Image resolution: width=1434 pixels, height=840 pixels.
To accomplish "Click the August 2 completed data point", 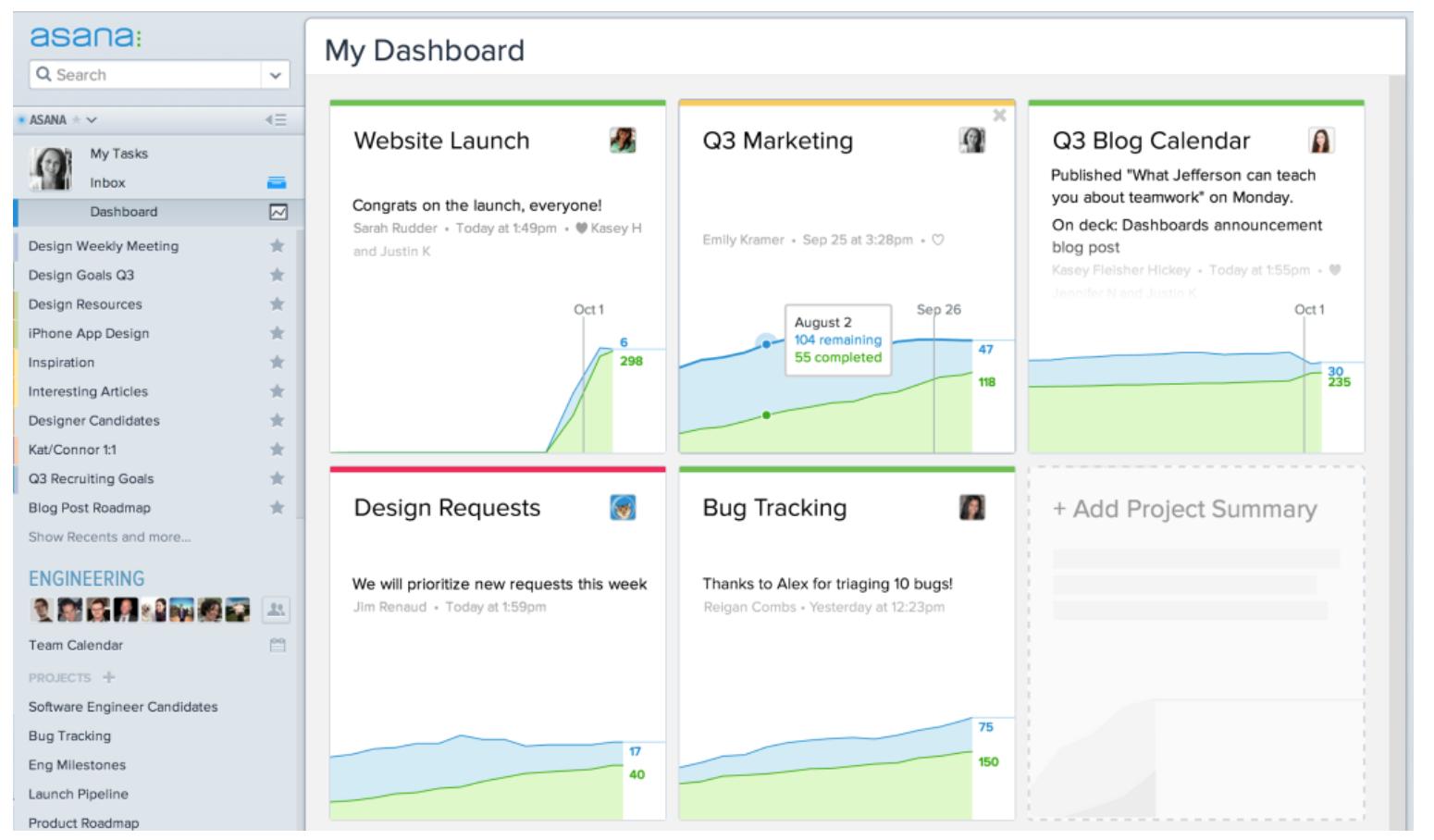I will pos(766,414).
